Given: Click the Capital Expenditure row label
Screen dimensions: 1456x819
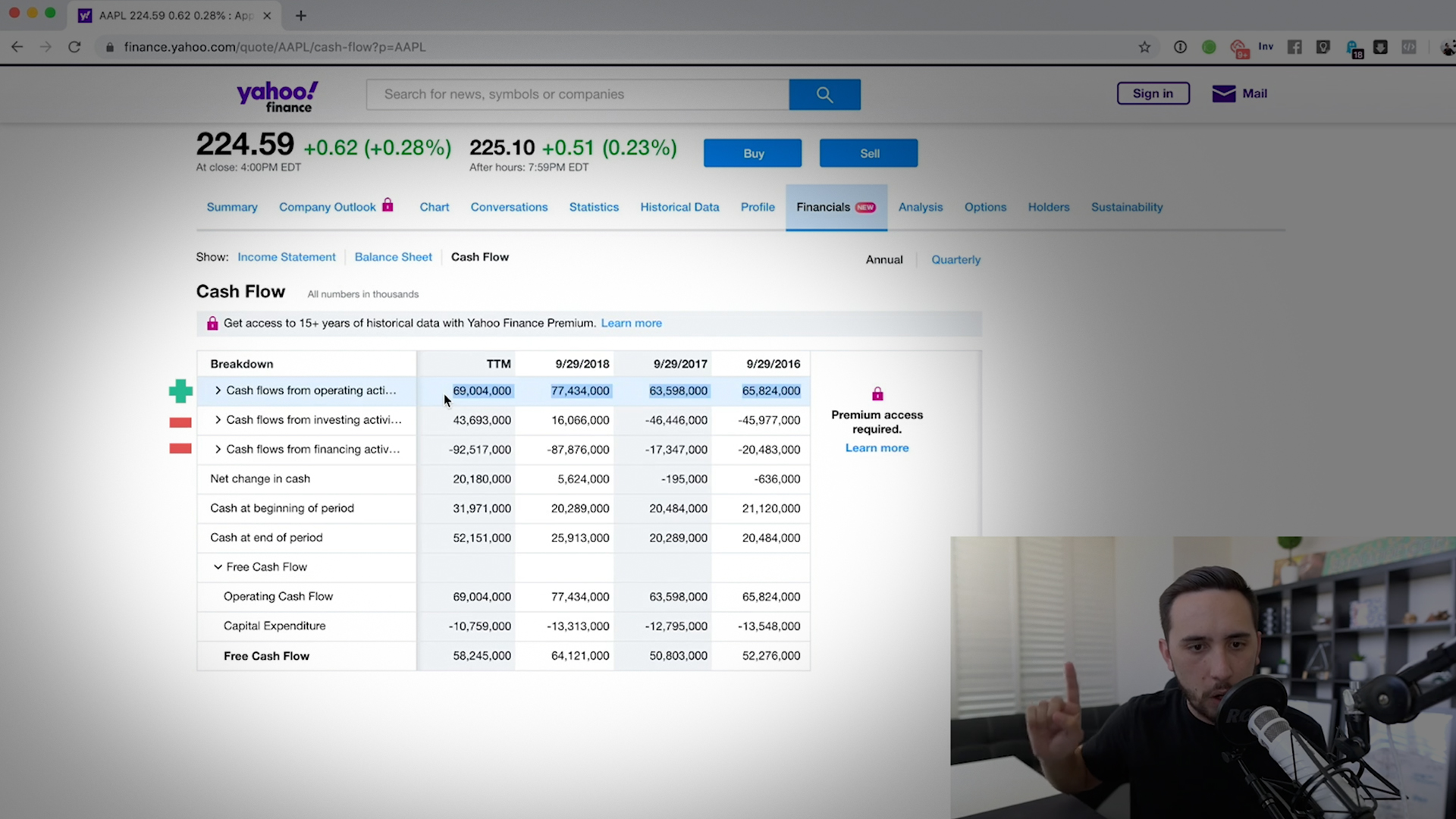Looking at the screenshot, I should (275, 626).
